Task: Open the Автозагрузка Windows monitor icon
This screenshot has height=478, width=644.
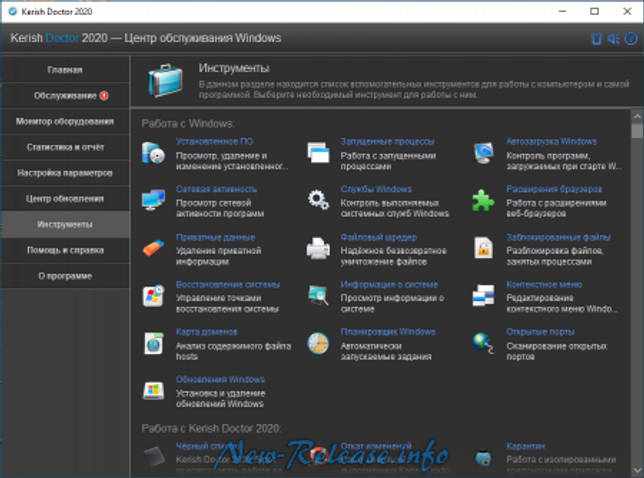Action: pos(483,153)
